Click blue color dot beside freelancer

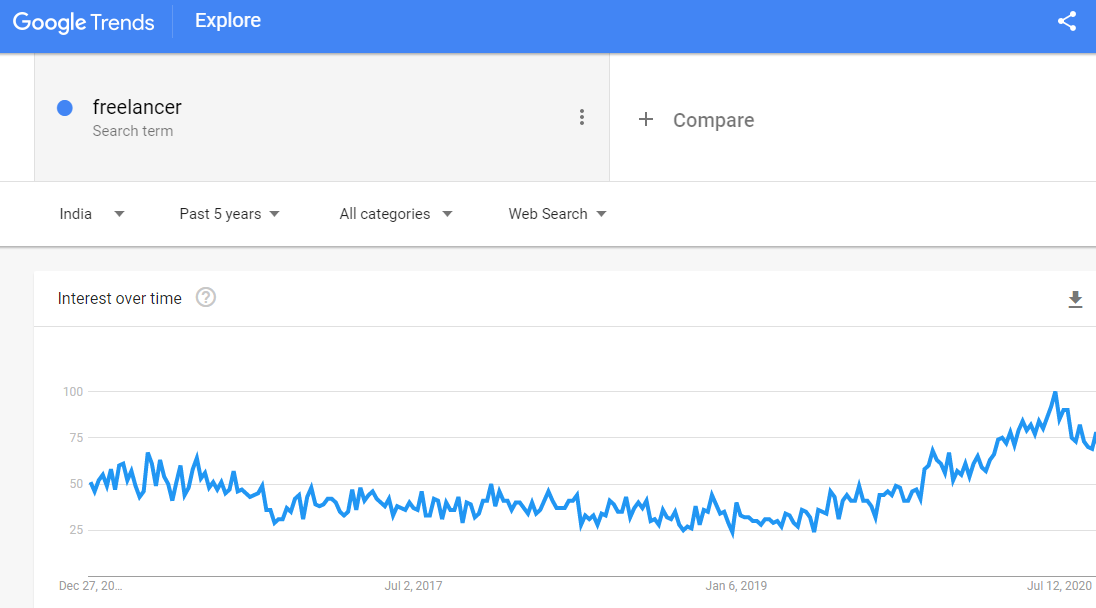pos(65,108)
